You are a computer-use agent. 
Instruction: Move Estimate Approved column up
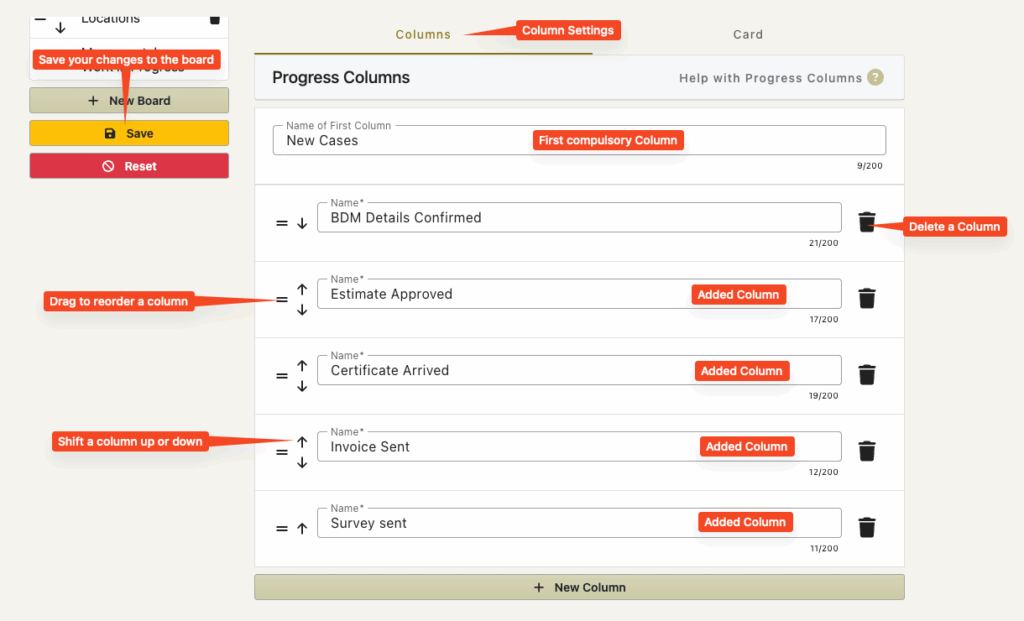pyautogui.click(x=302, y=289)
